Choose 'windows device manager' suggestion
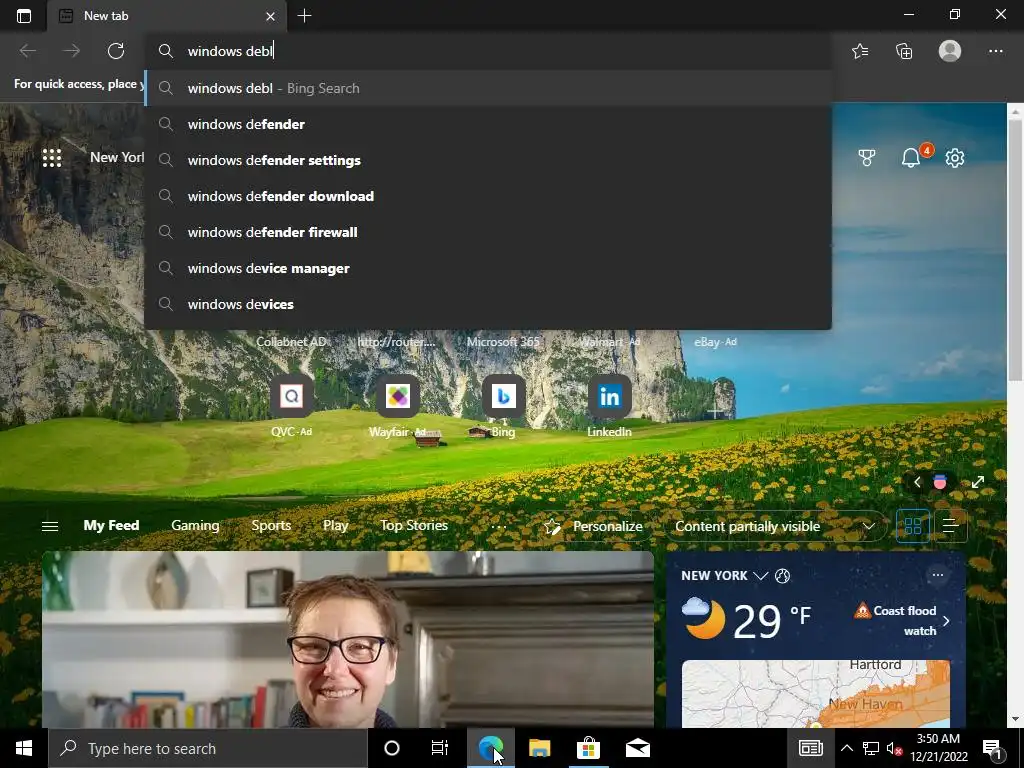This screenshot has width=1024, height=768. 488,268
